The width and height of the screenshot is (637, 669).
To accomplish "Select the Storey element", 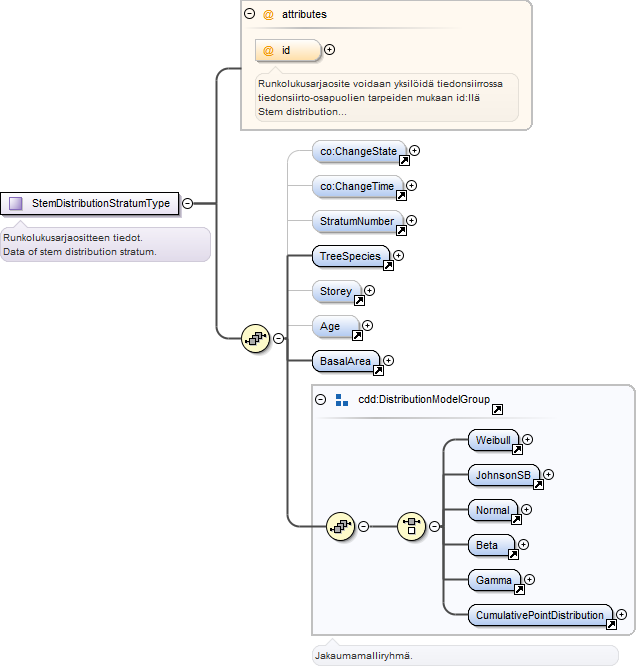I will 336,291.
